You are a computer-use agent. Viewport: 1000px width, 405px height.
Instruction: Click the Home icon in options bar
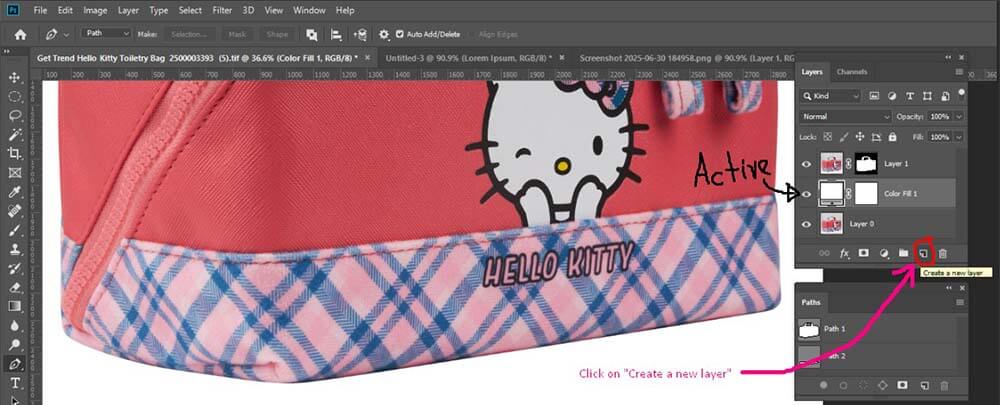20,34
